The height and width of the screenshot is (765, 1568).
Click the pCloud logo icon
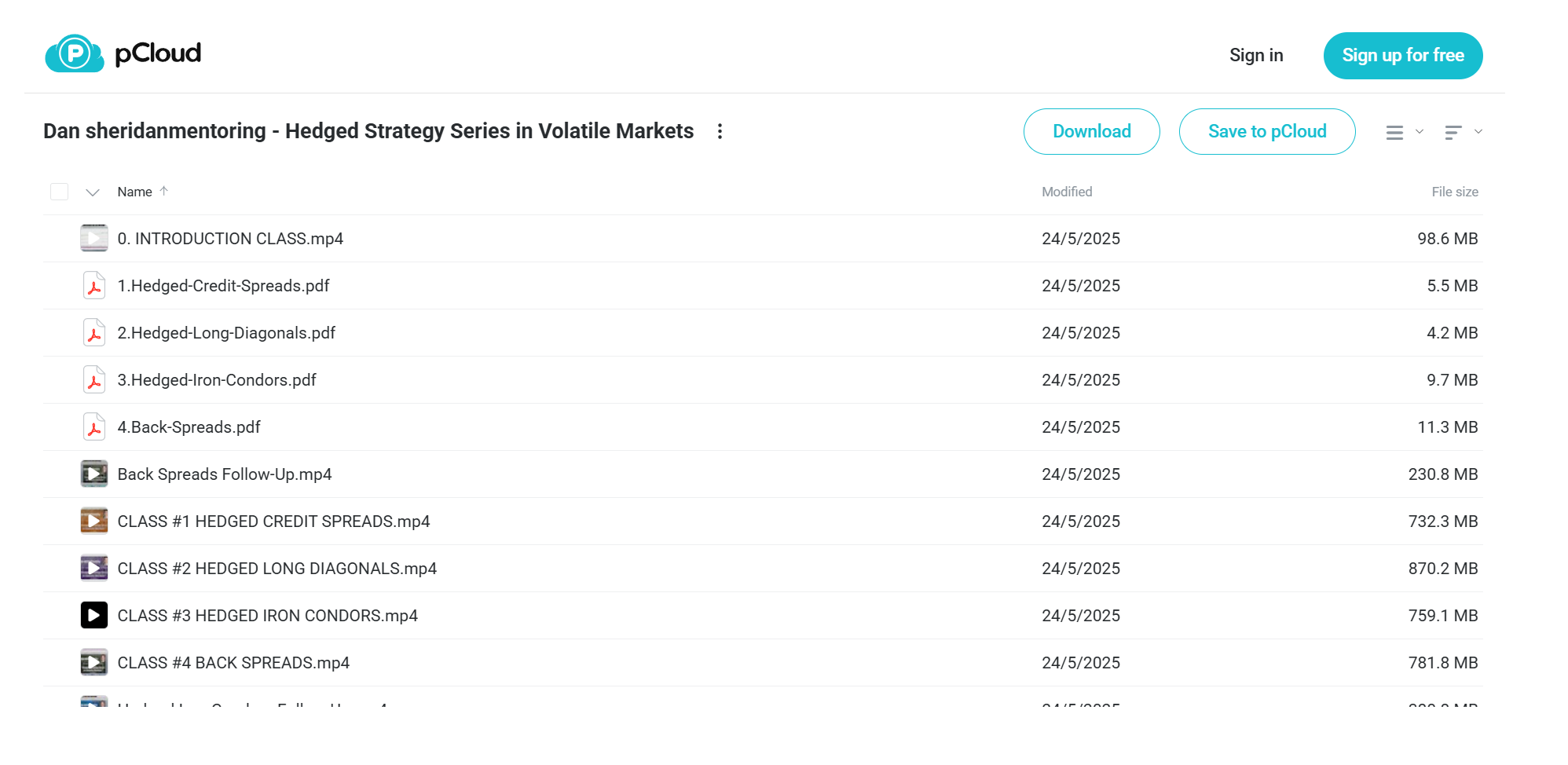[x=75, y=53]
